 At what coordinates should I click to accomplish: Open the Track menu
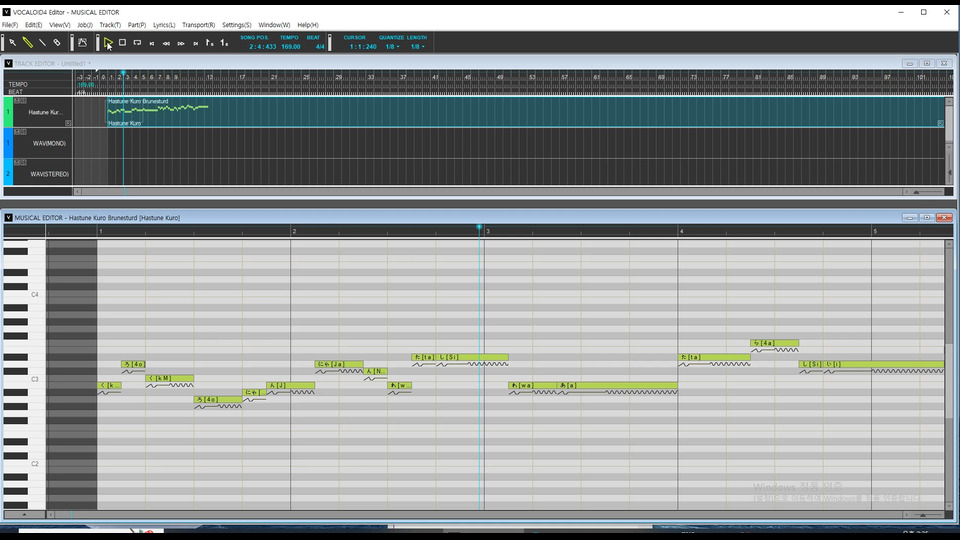click(110, 25)
